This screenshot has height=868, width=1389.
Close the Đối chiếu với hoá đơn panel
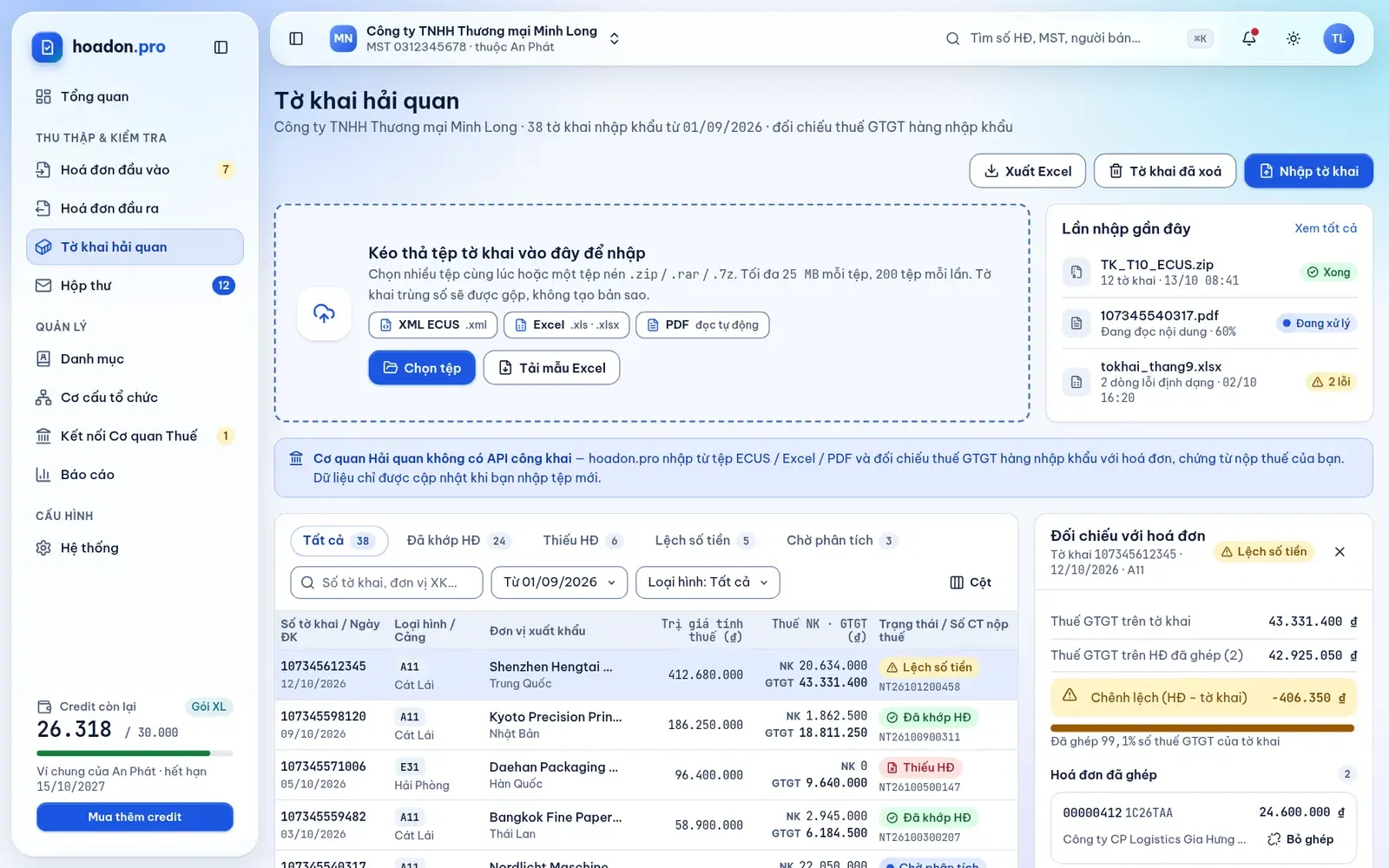point(1340,552)
